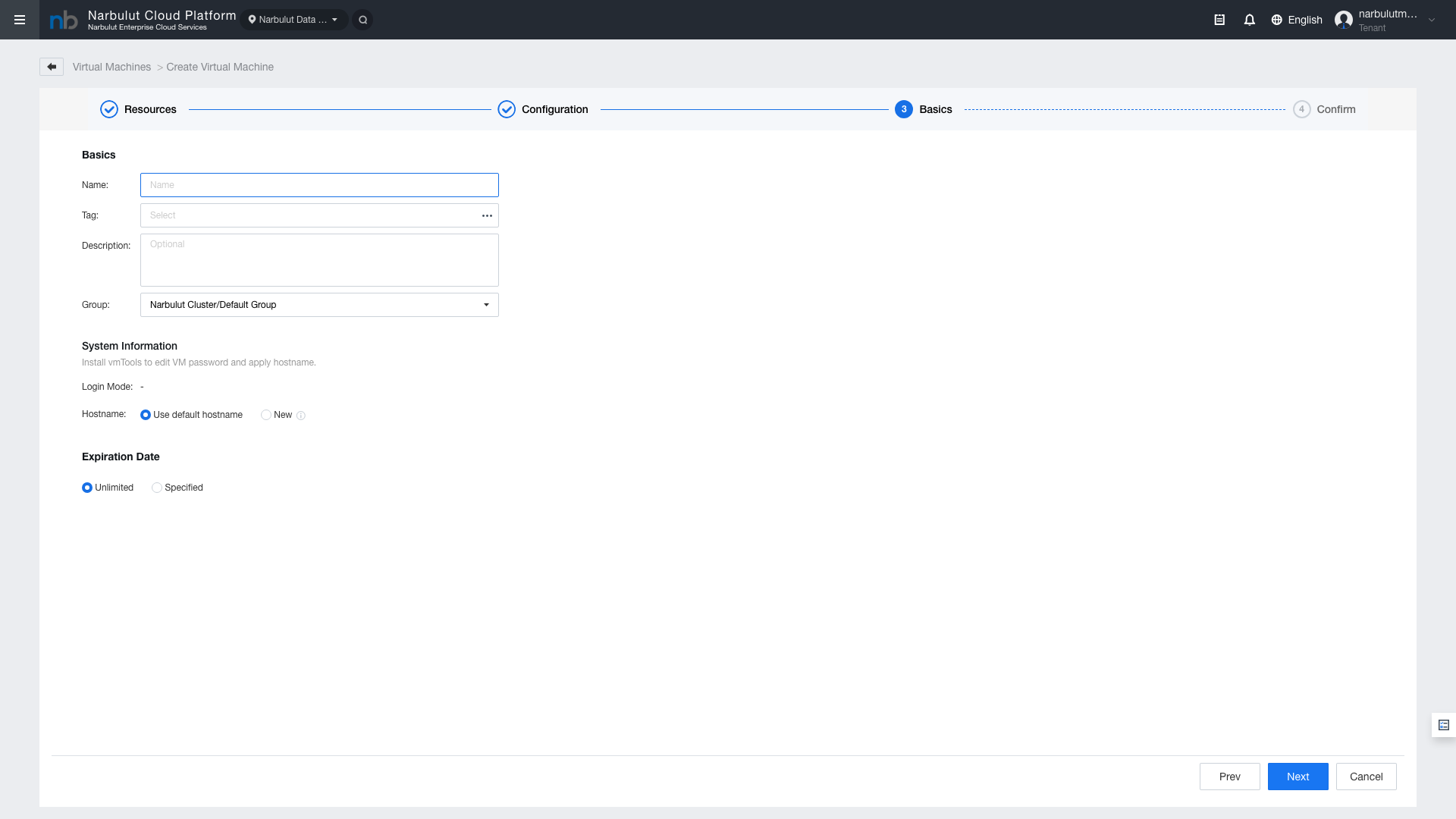Select New hostname option

[277, 415]
